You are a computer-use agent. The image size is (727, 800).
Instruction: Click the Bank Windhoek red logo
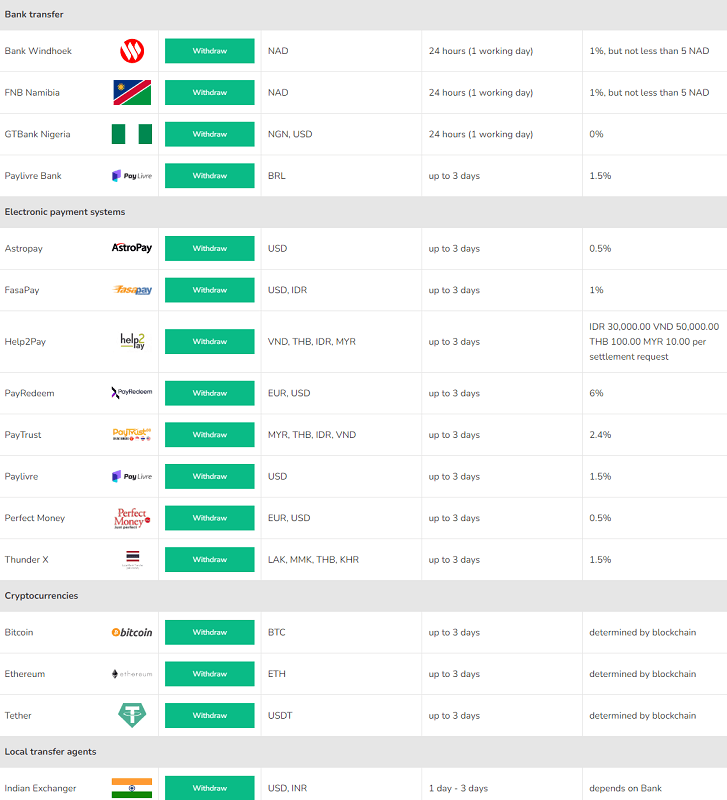click(132, 51)
